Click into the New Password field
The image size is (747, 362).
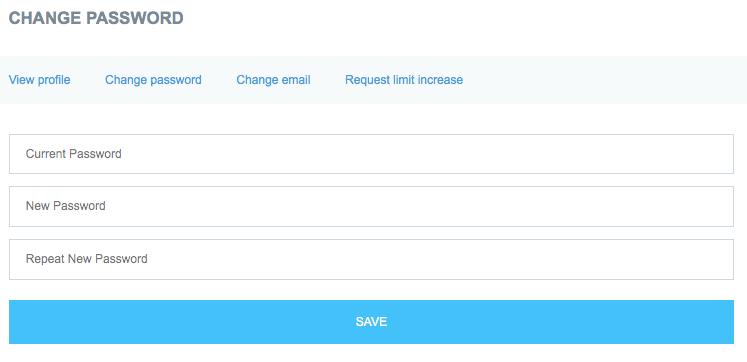coord(371,206)
